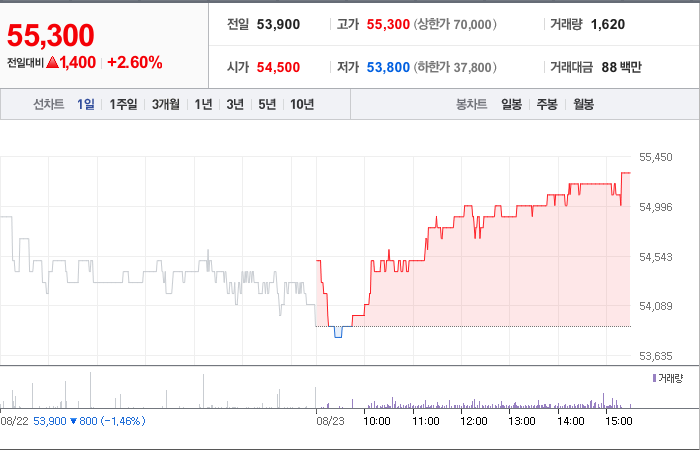Click the red up-triangle change icon
700x450 pixels.
coord(52,62)
